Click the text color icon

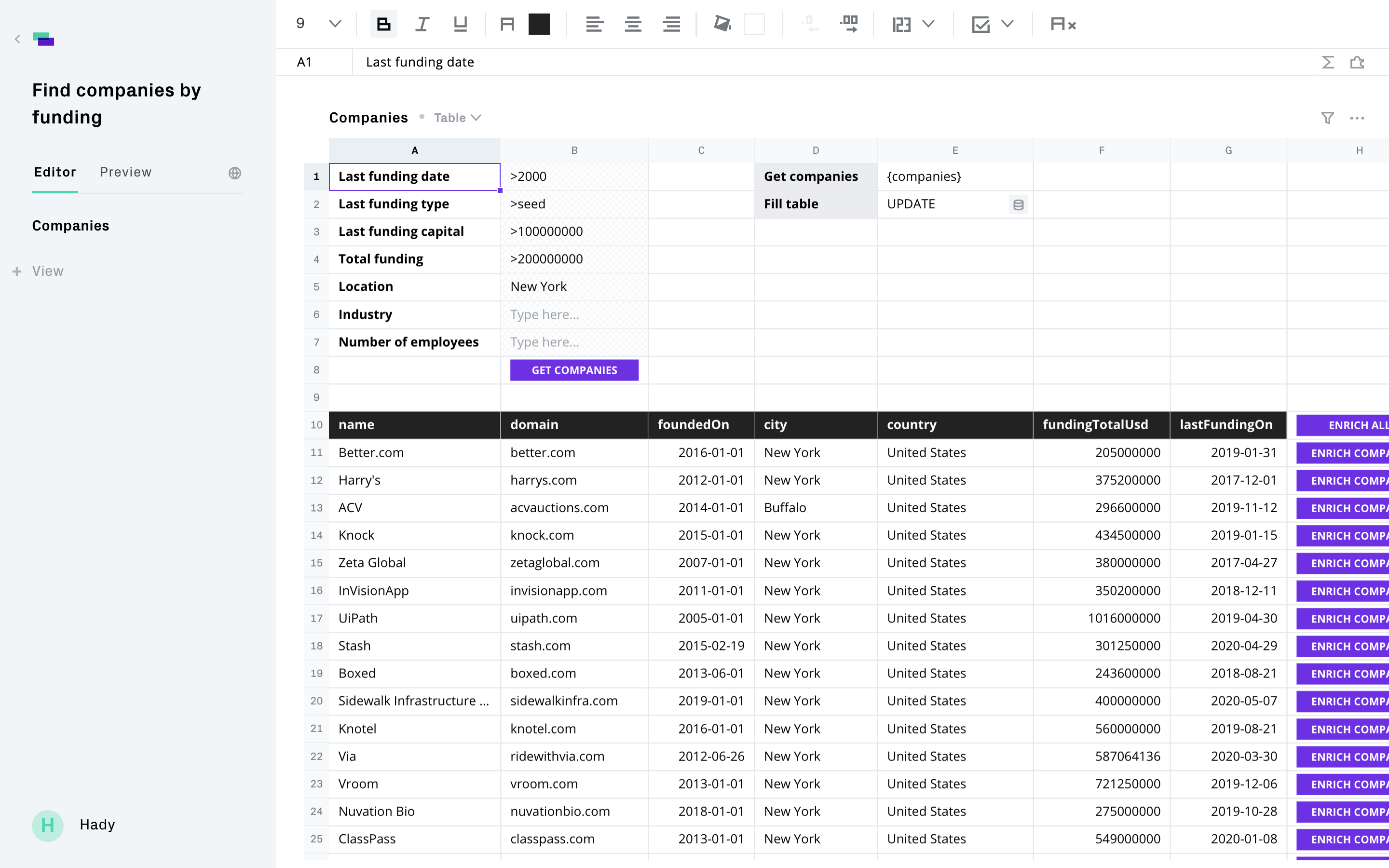point(507,24)
